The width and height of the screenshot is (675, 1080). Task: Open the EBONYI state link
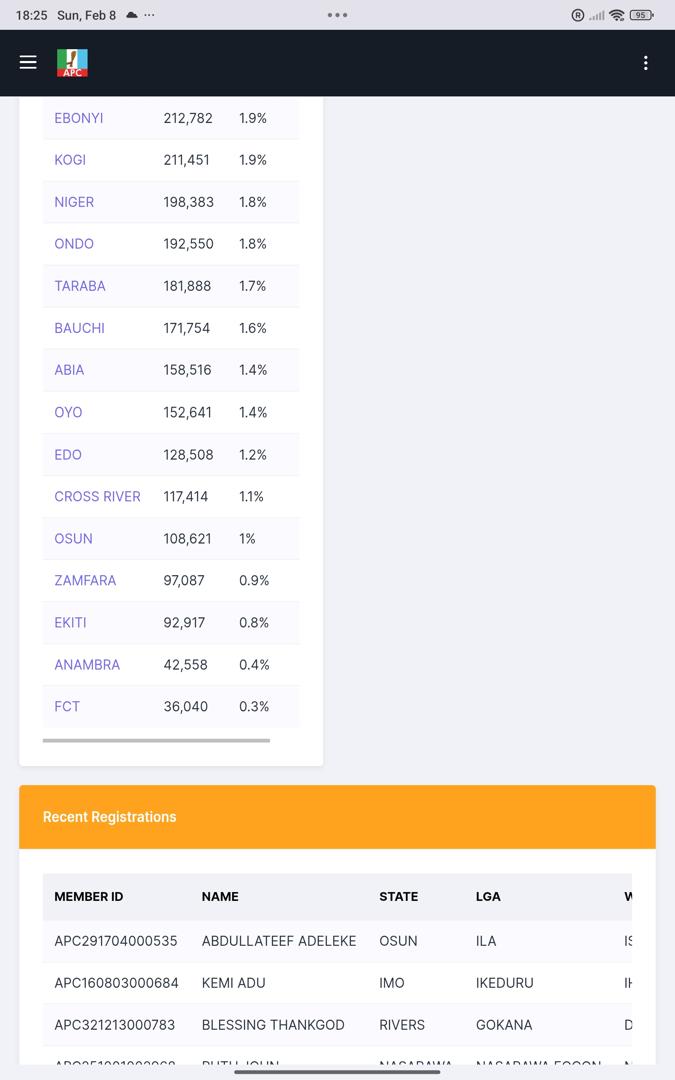[x=79, y=118]
